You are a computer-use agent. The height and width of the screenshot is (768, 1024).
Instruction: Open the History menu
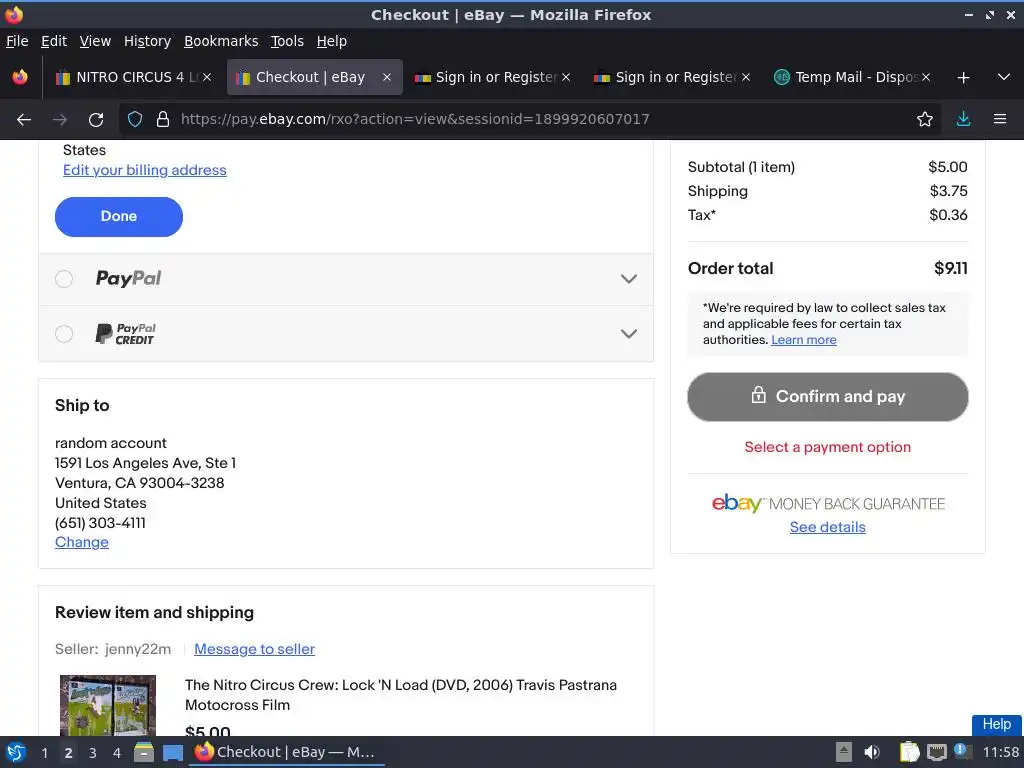coord(148,41)
